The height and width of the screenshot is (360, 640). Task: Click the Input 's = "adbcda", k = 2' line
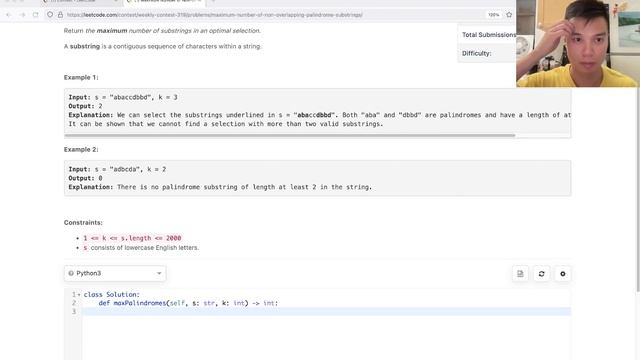pos(117,169)
